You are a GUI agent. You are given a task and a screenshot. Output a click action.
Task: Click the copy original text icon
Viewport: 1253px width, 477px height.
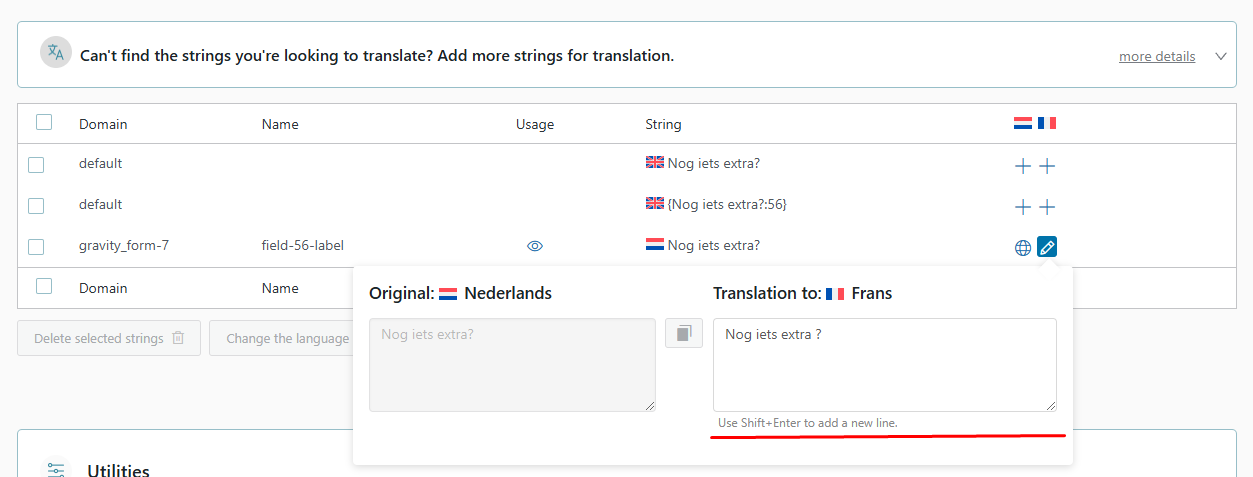click(x=684, y=333)
